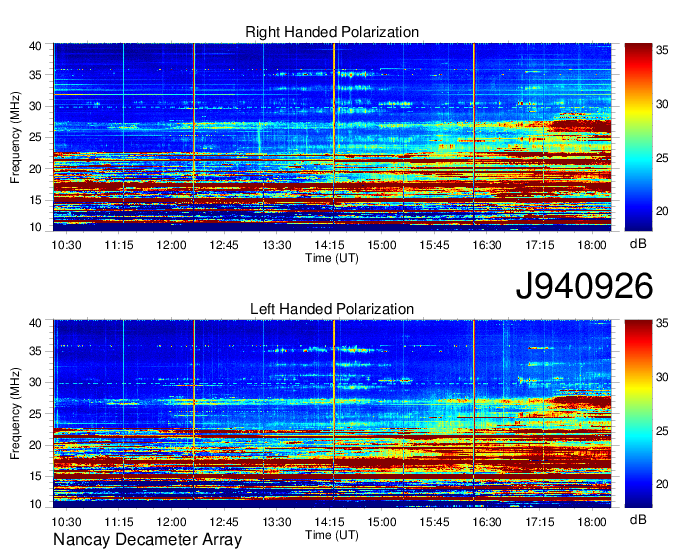
Task: Click the top plot's 'Frequency (MHz)' axis label
Action: (15, 137)
